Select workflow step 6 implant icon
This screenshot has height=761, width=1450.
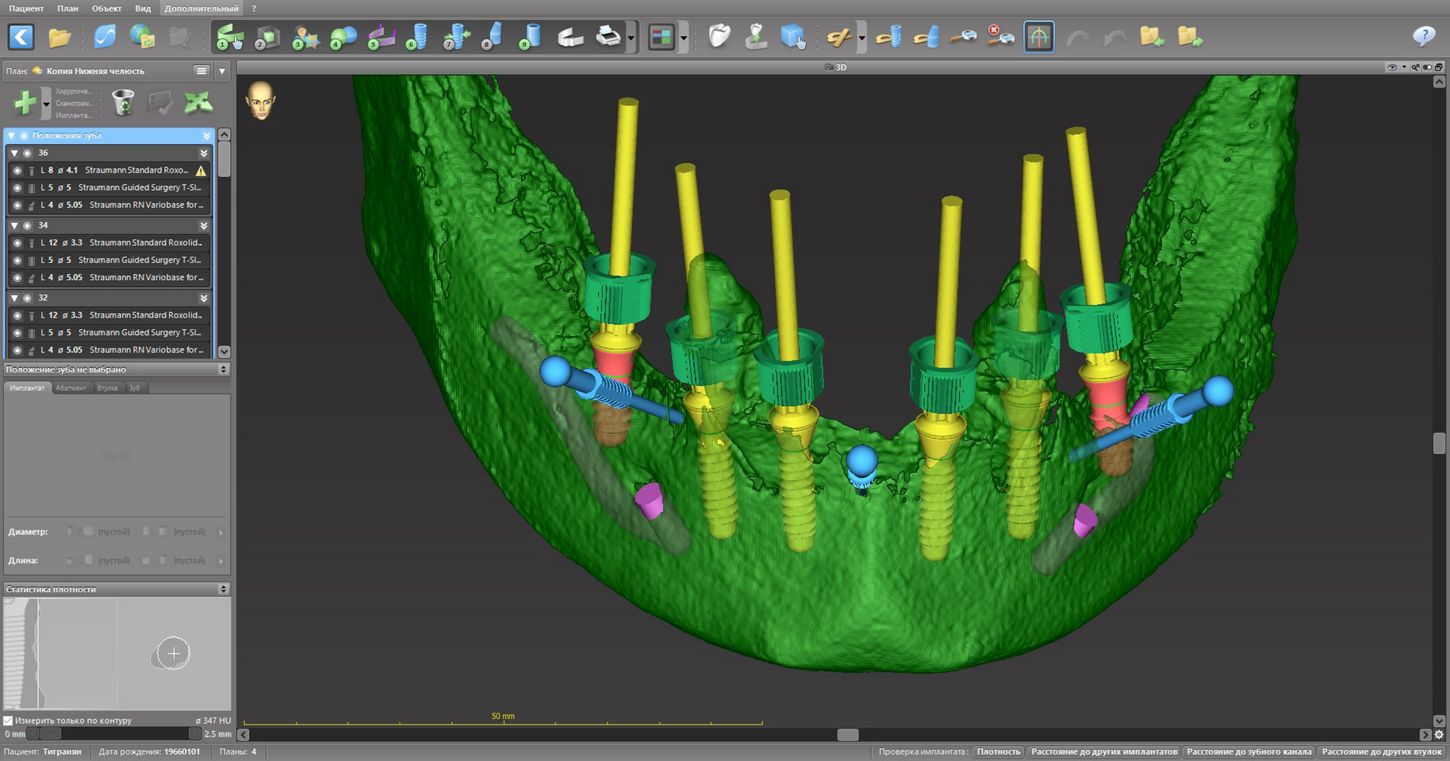pyautogui.click(x=417, y=38)
